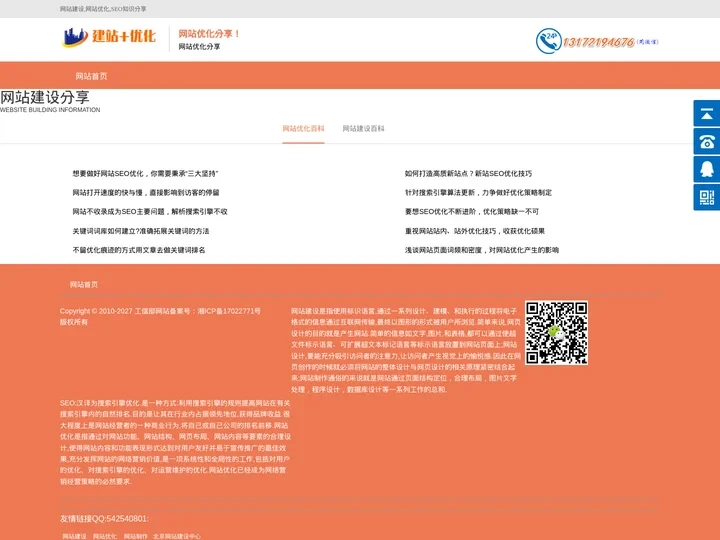Screen dimensions: 720x540
Task: Click the top bar text 网站建设,网站优化,SEO知识分享
Action: click(103, 9)
